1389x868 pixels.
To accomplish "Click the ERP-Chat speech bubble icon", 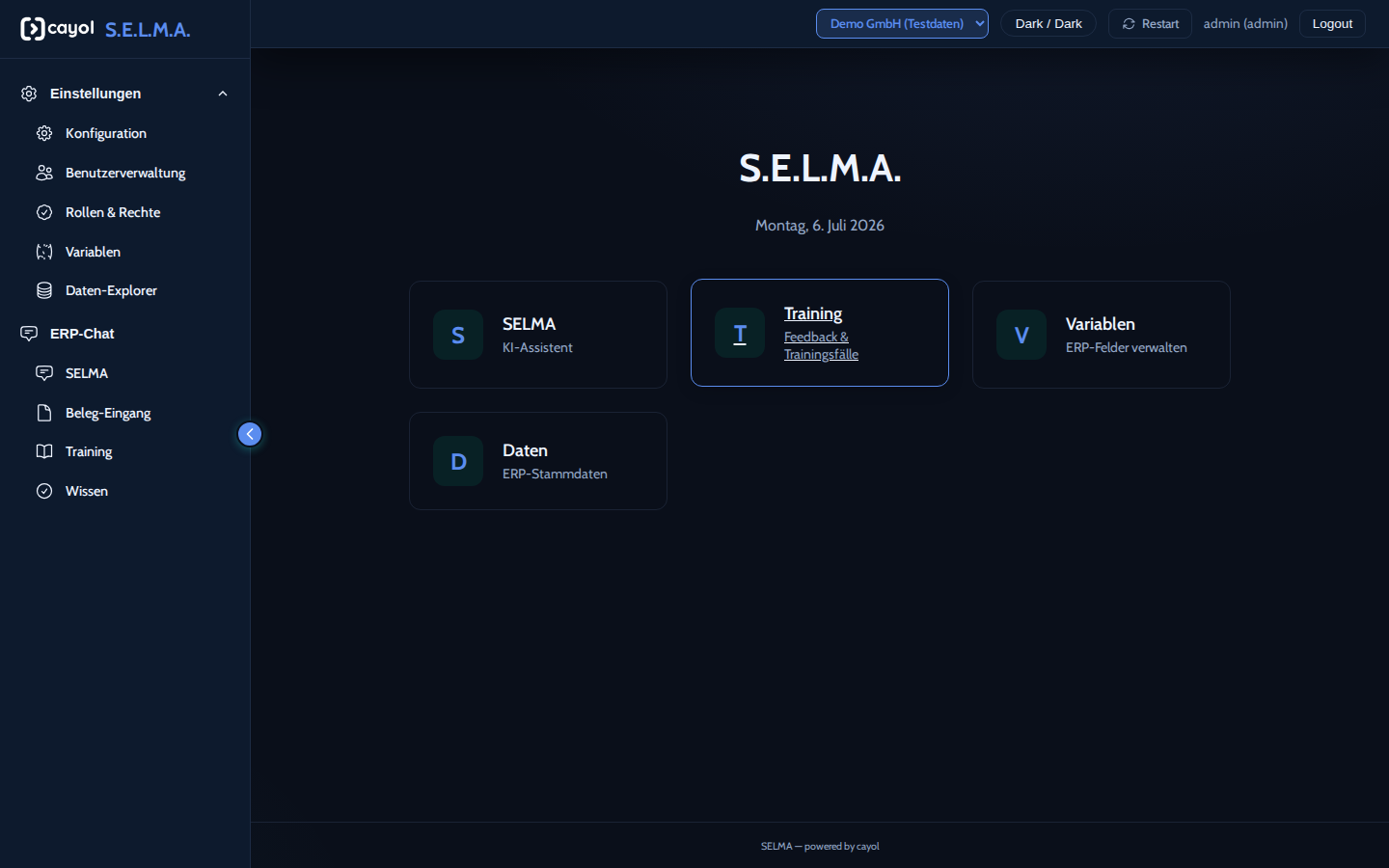I will pyautogui.click(x=29, y=334).
